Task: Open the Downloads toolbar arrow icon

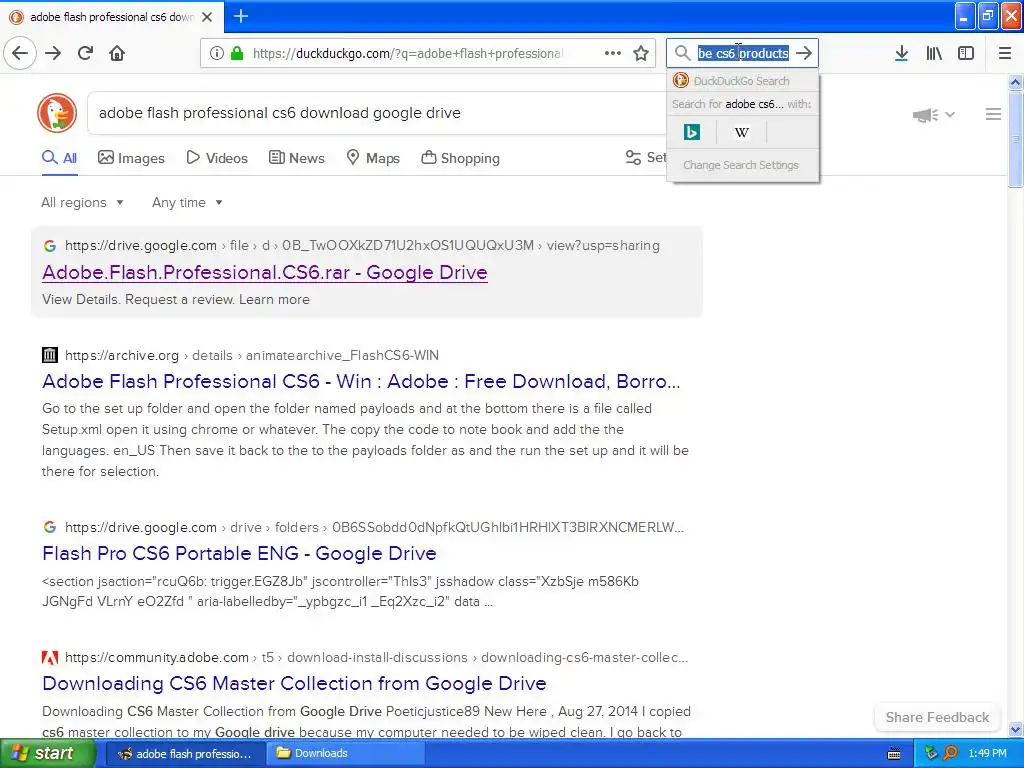Action: [x=901, y=53]
